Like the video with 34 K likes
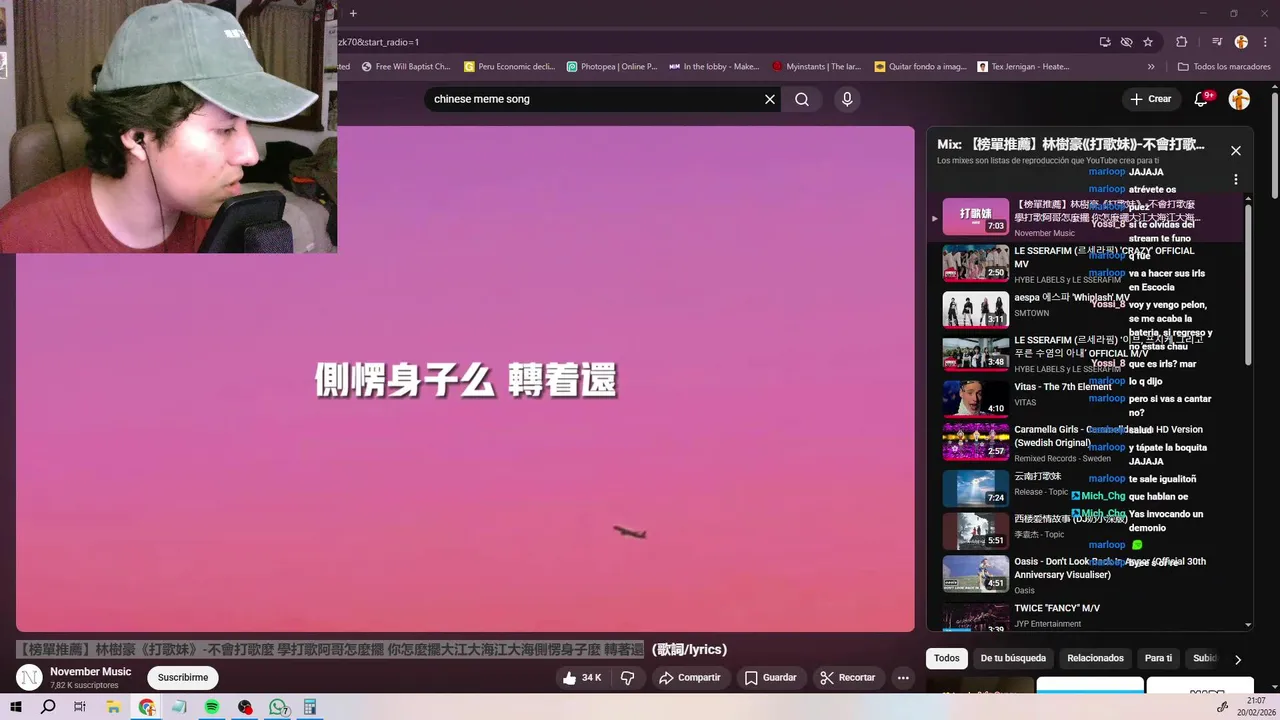 pos(582,678)
